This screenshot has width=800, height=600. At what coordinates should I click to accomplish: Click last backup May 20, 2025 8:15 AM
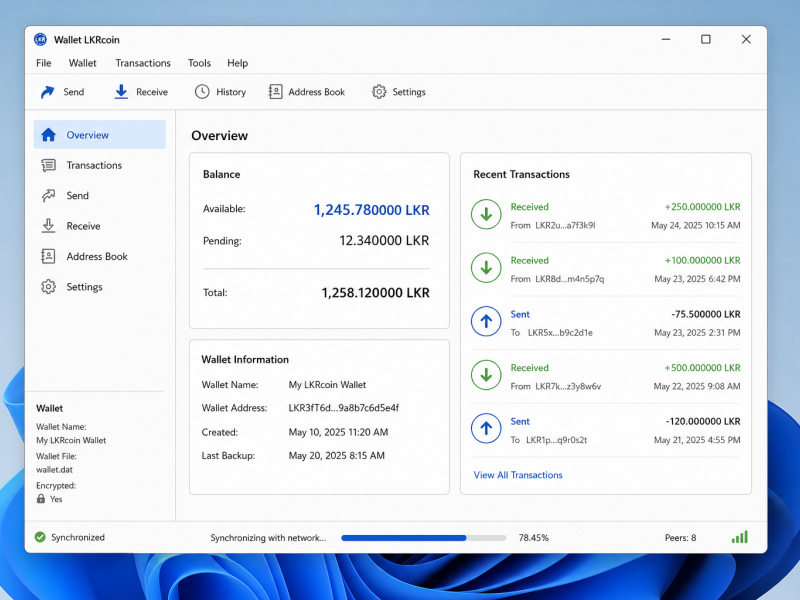point(336,456)
